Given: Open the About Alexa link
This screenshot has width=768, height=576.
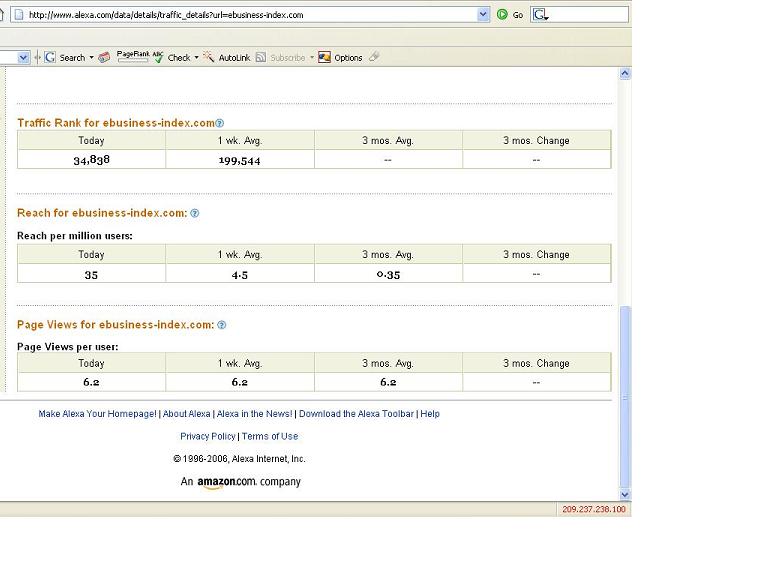Looking at the screenshot, I should [187, 414].
